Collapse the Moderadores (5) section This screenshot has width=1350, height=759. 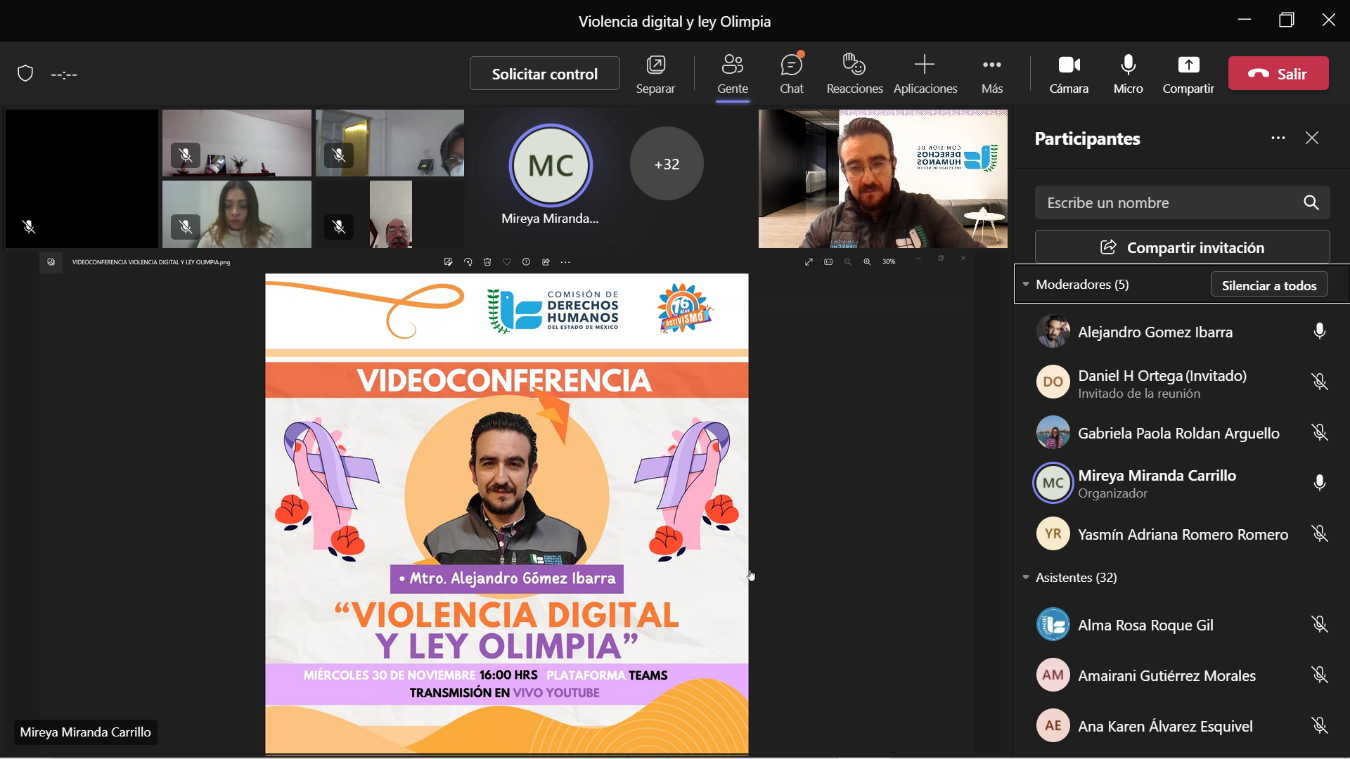click(x=1026, y=285)
